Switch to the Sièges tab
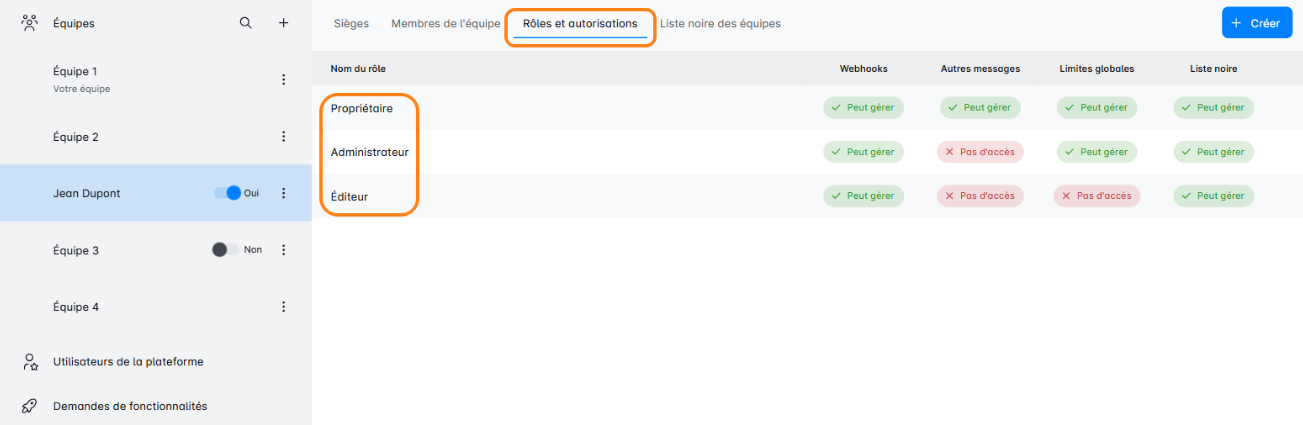This screenshot has width=1303, height=425. tap(348, 23)
